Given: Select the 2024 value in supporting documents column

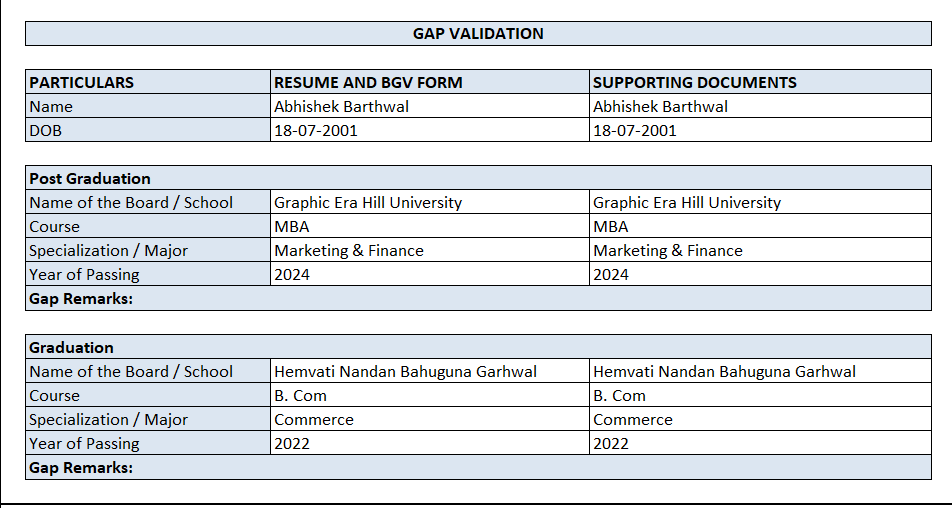Looking at the screenshot, I should pos(760,275).
